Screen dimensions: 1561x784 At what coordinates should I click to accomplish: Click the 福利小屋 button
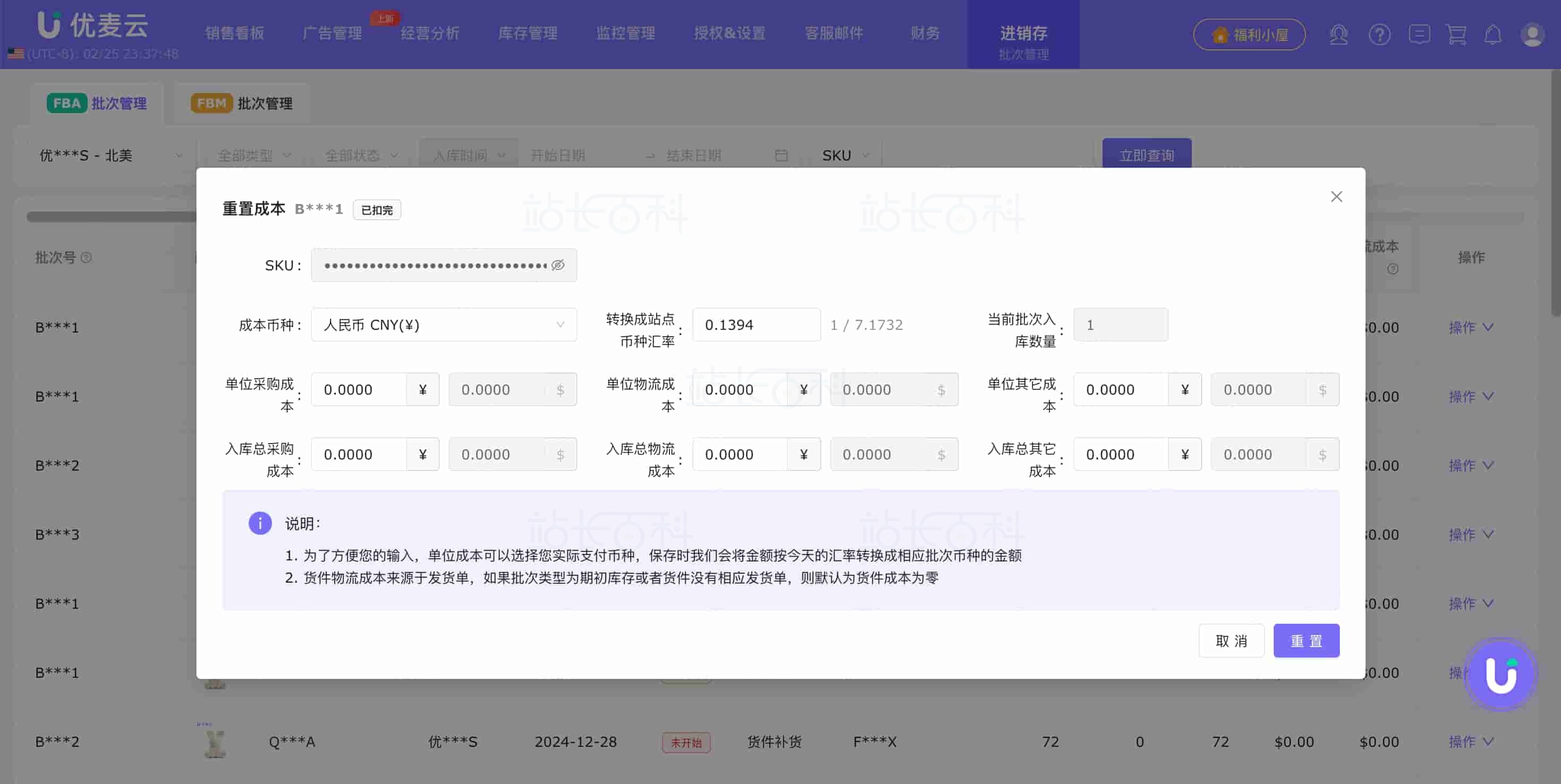(1250, 35)
